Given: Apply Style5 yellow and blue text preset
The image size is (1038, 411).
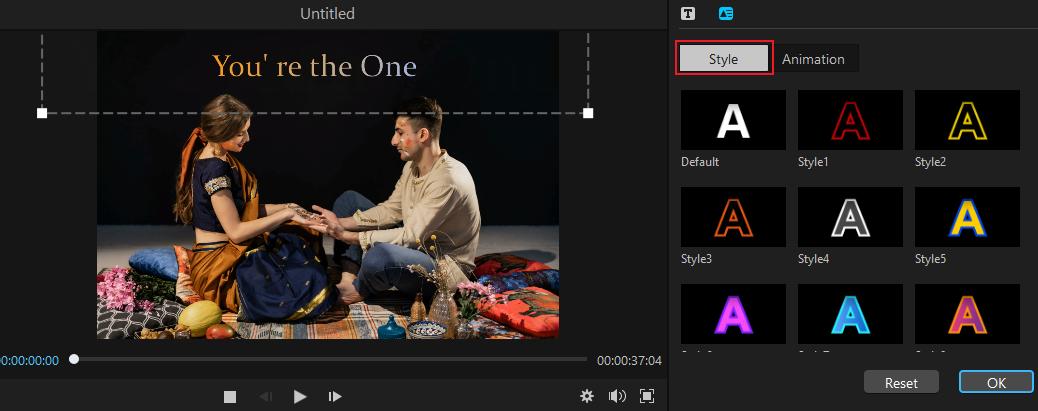Looking at the screenshot, I should click(967, 217).
